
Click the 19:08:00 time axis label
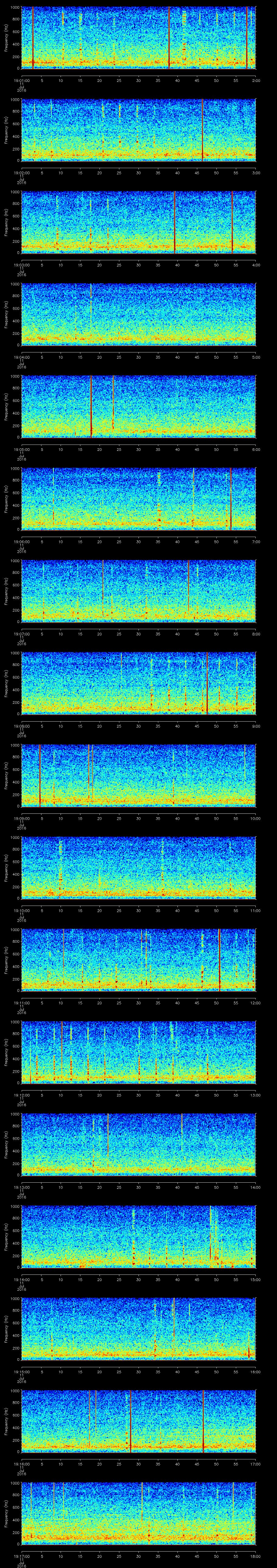coord(21,726)
